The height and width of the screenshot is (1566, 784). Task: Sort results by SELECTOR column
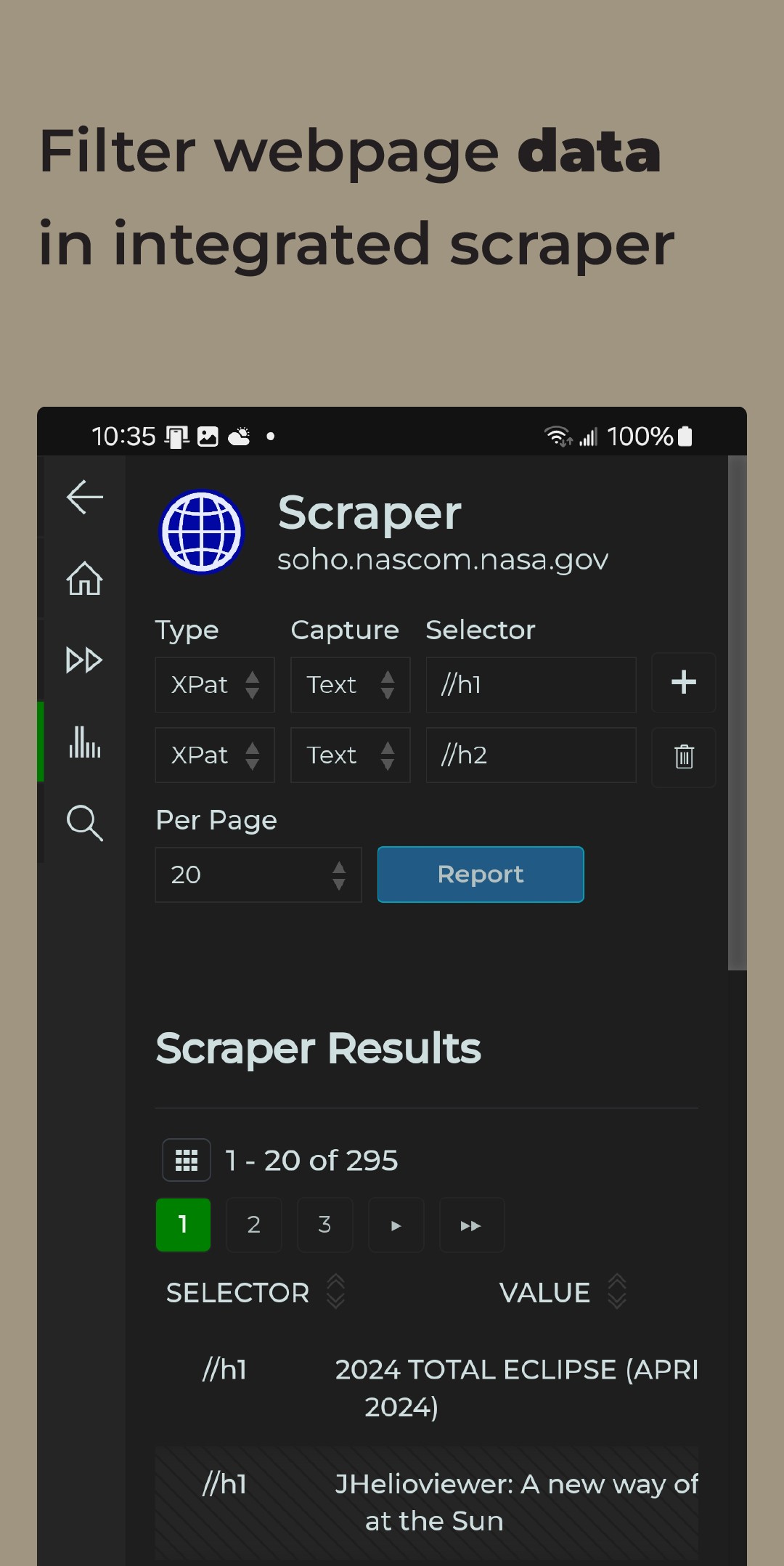[335, 1291]
